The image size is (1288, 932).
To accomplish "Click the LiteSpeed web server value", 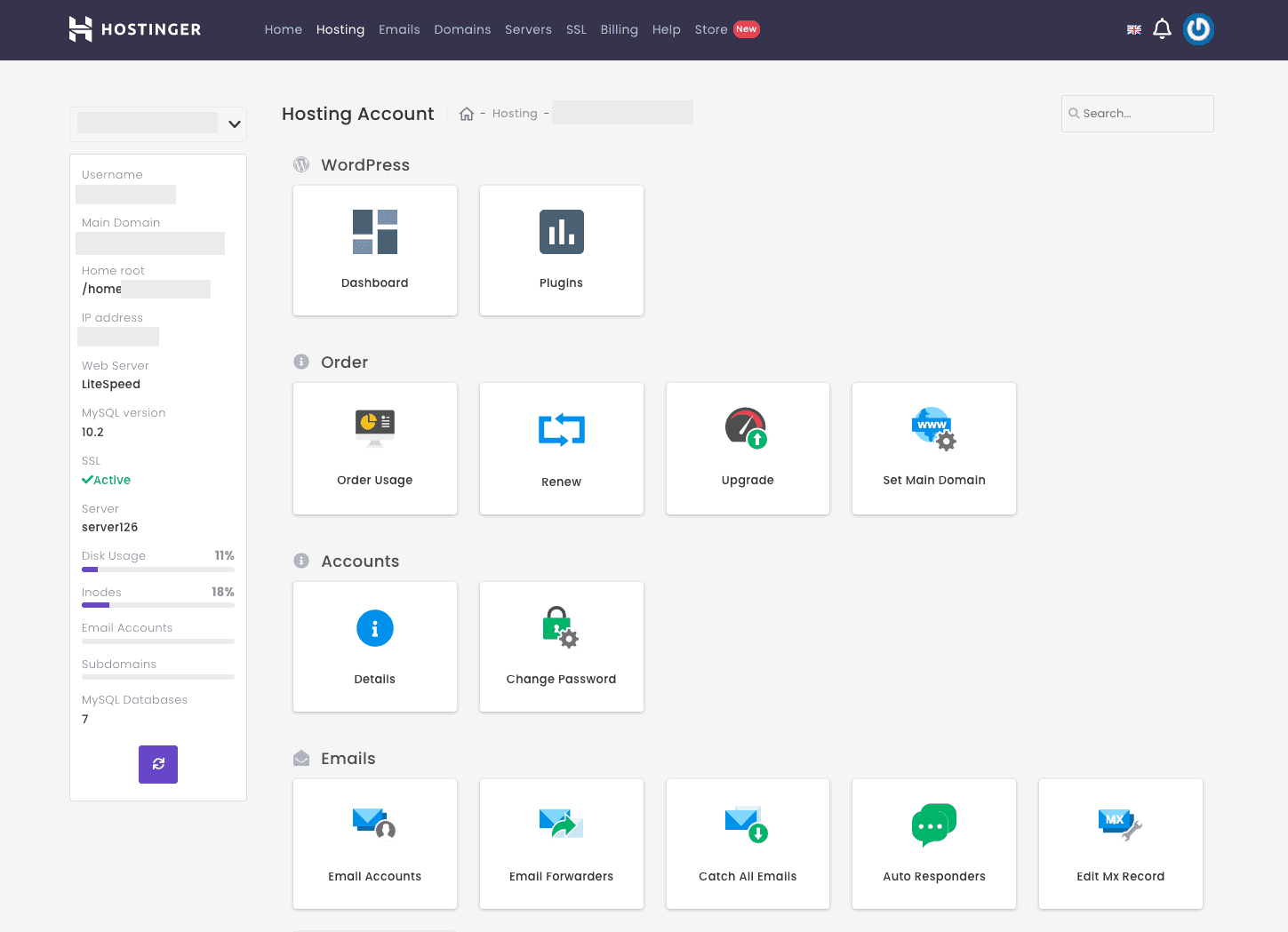I will point(111,385).
